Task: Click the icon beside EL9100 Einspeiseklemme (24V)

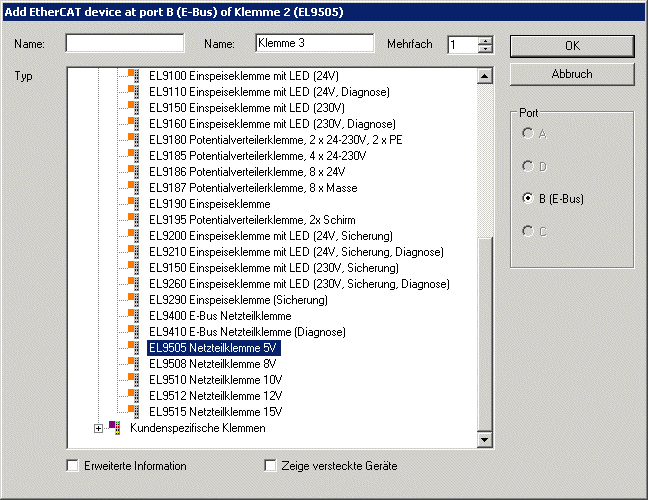Action: [133, 76]
